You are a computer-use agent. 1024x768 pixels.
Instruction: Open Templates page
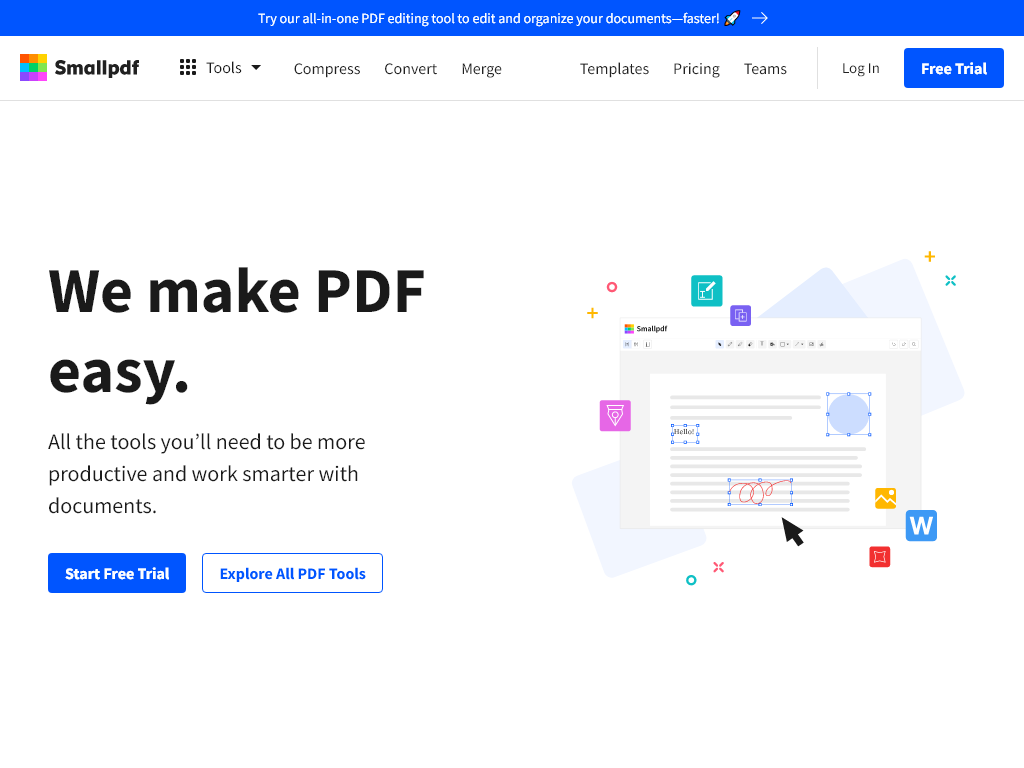[x=614, y=69]
